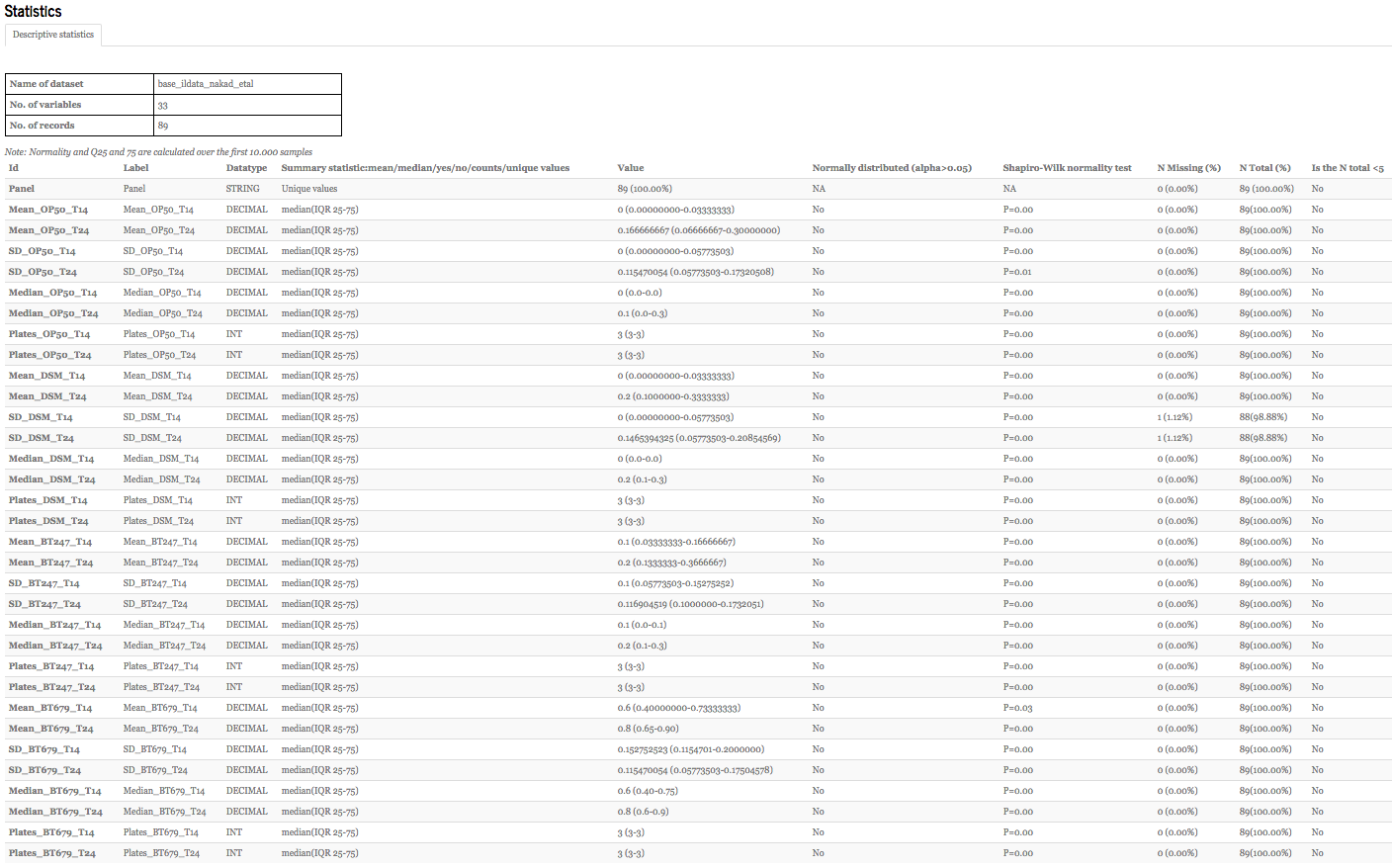Click the N Missing (%) column header

coord(1188,168)
